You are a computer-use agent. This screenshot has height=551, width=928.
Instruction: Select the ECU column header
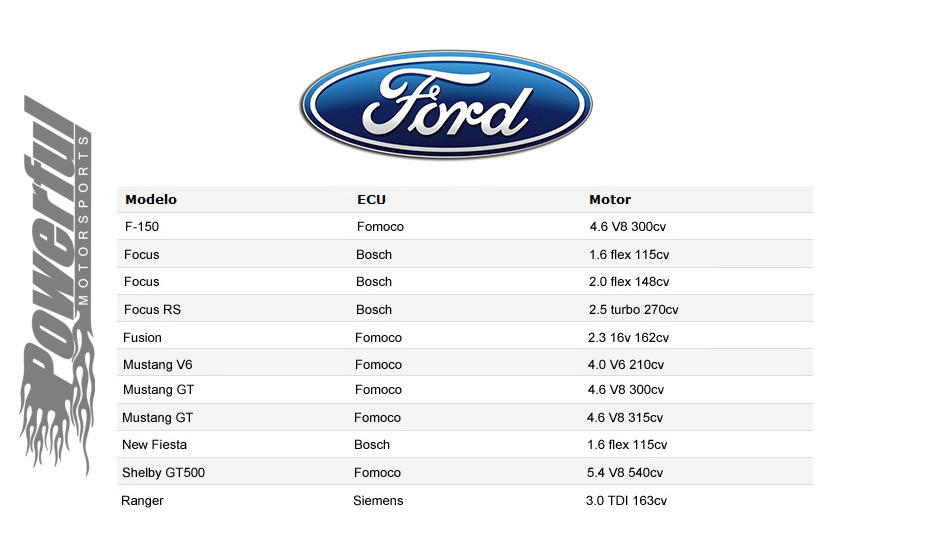(x=371, y=199)
